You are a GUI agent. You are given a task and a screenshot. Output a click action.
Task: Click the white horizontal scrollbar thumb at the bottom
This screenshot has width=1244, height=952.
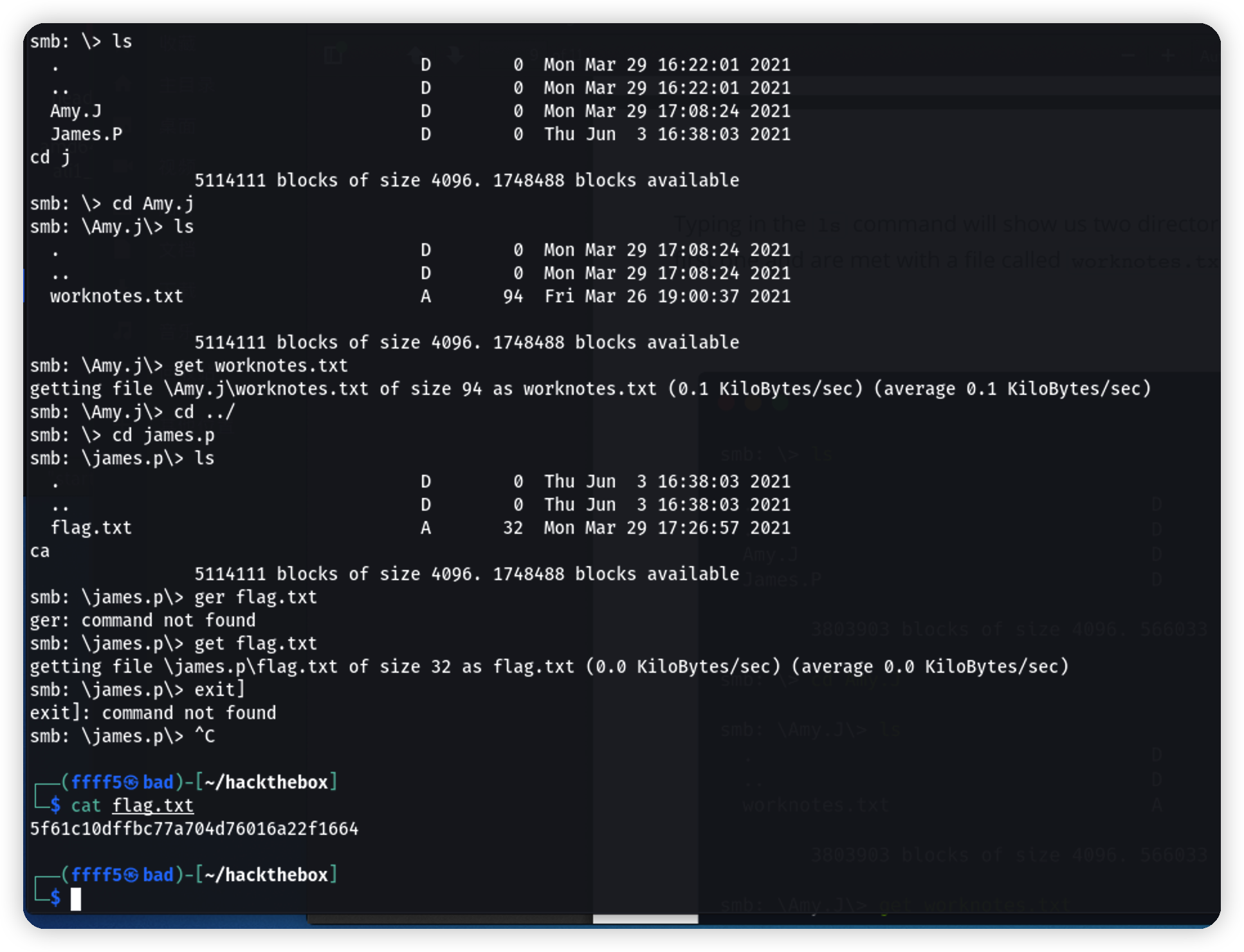pos(645,919)
